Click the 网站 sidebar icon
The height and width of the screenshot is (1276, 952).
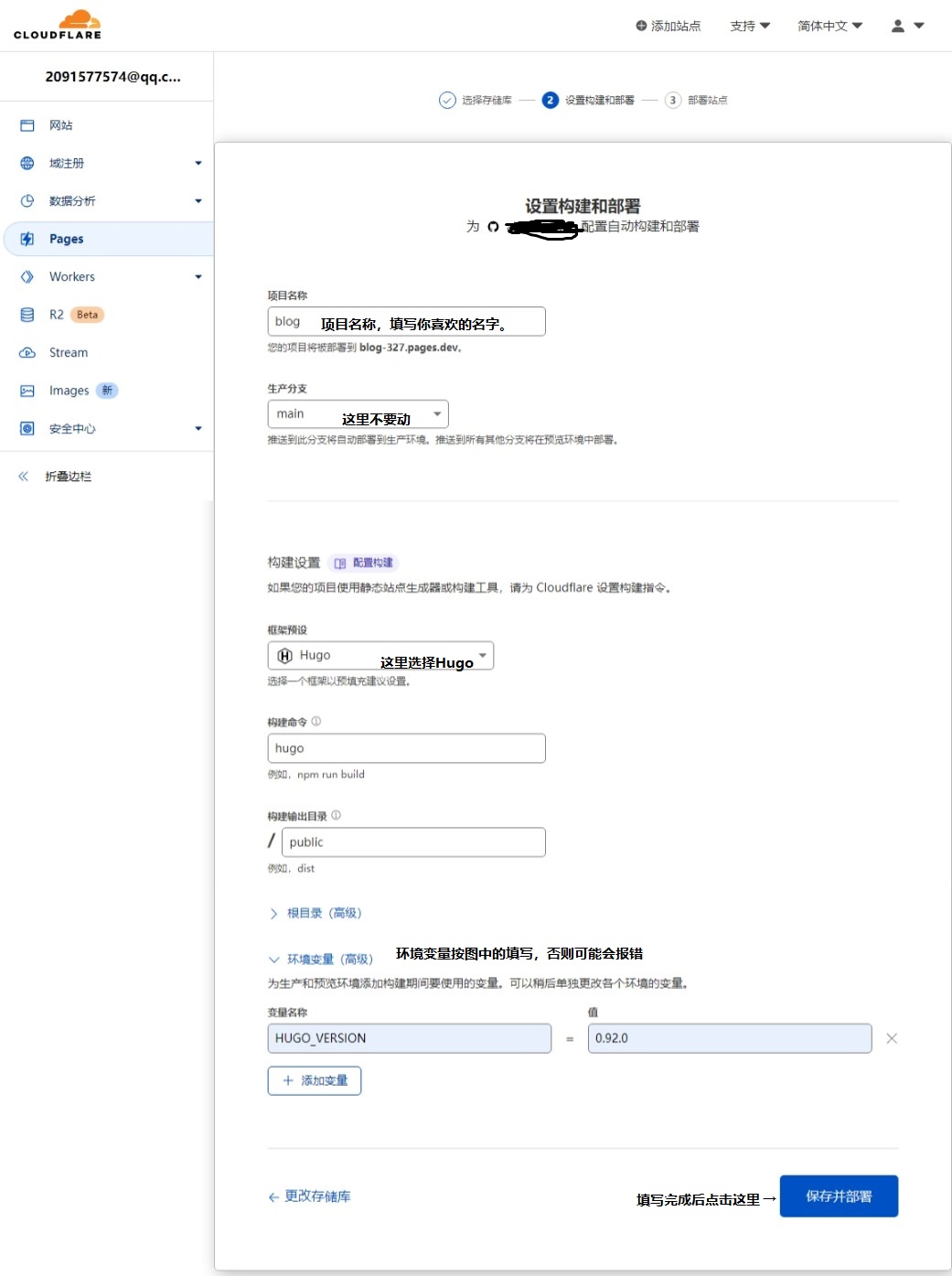coord(27,125)
